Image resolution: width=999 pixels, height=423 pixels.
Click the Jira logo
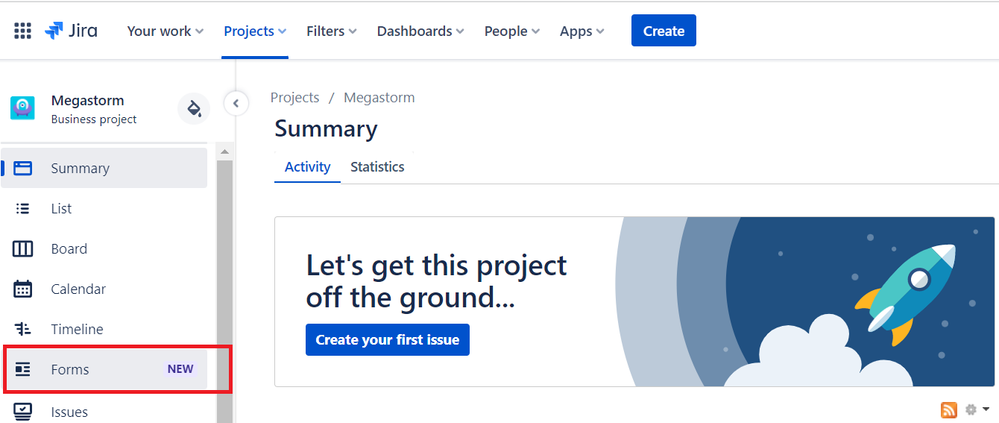(71, 31)
